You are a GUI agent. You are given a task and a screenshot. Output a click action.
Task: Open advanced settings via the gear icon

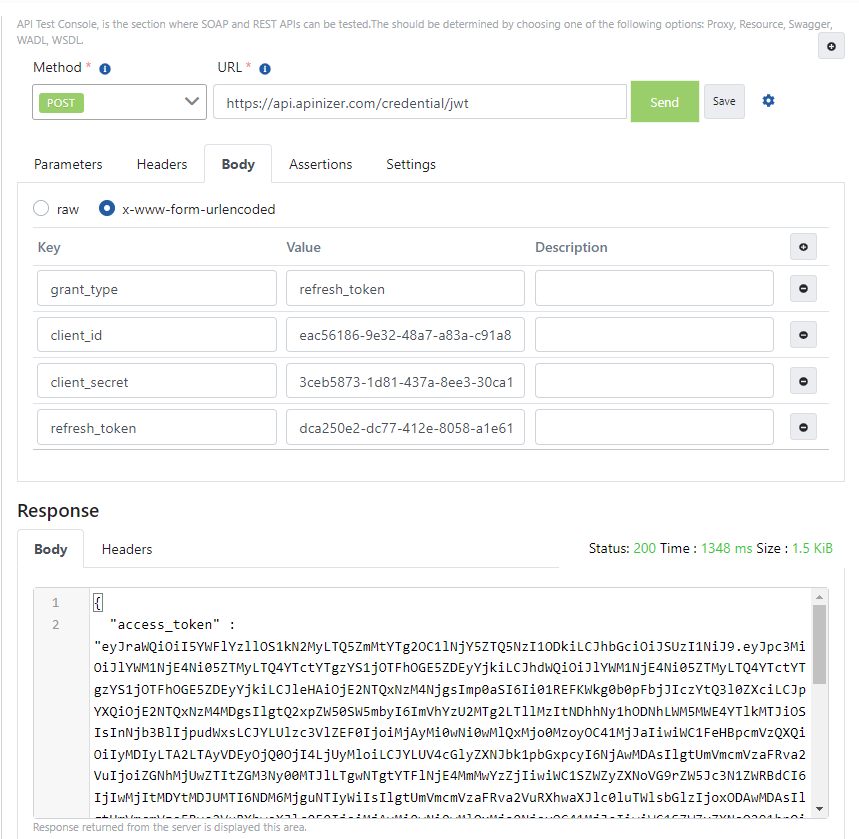[x=767, y=101]
